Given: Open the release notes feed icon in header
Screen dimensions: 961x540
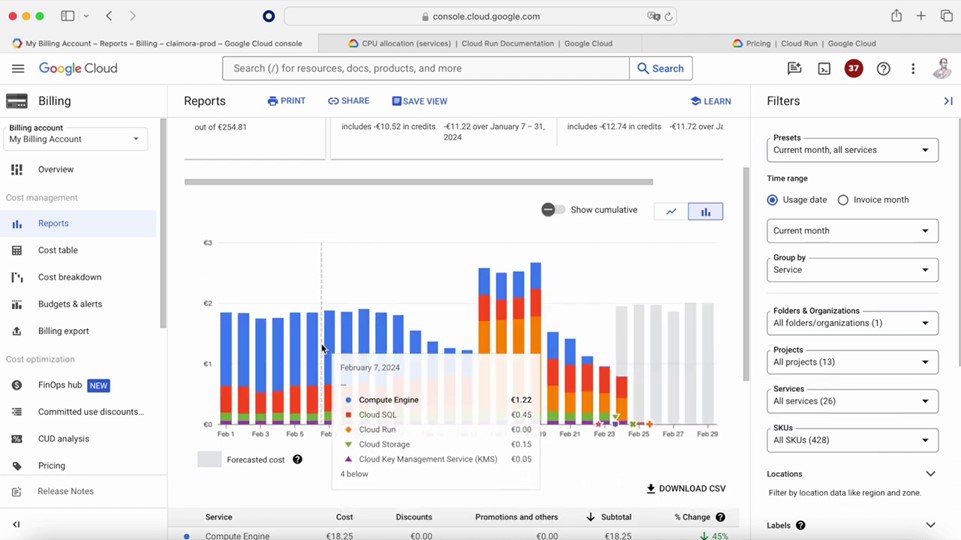Looking at the screenshot, I should [794, 69].
